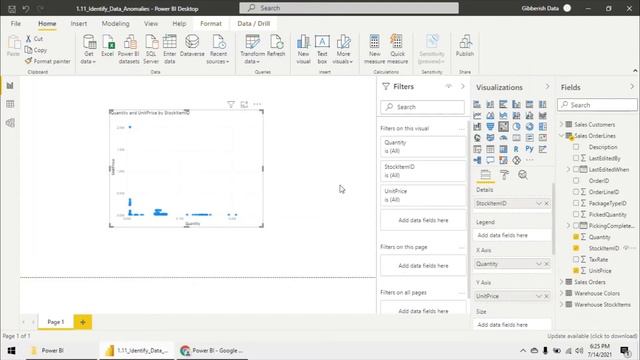
Task: Collapse the Filters pane with chevron
Action: (462, 87)
